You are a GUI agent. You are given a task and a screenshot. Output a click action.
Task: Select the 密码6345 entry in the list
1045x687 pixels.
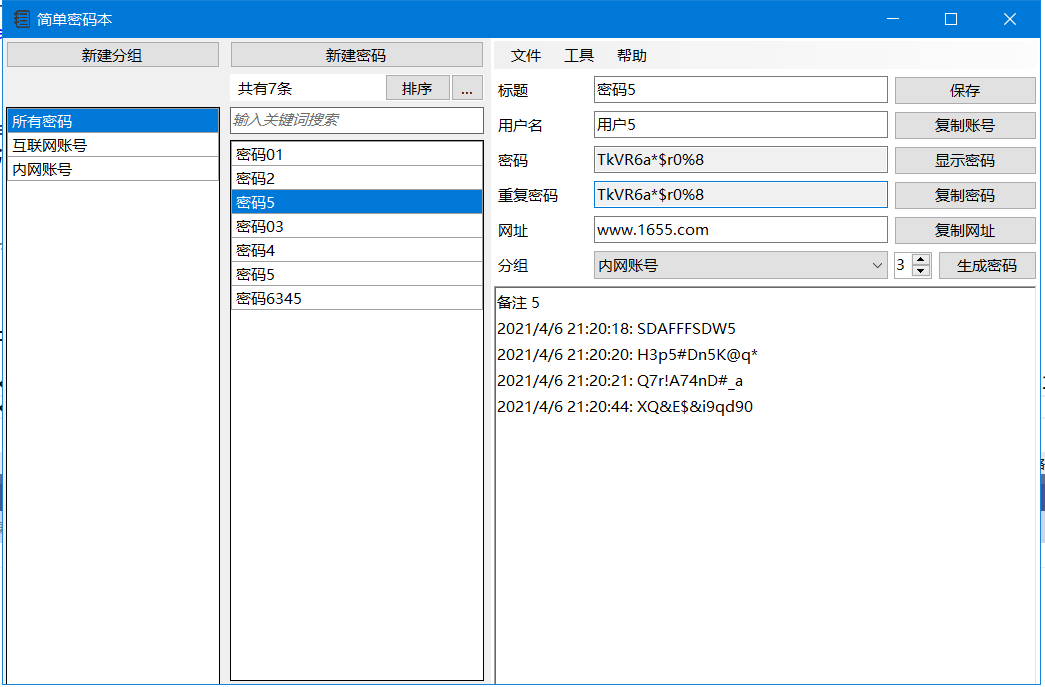(356, 298)
